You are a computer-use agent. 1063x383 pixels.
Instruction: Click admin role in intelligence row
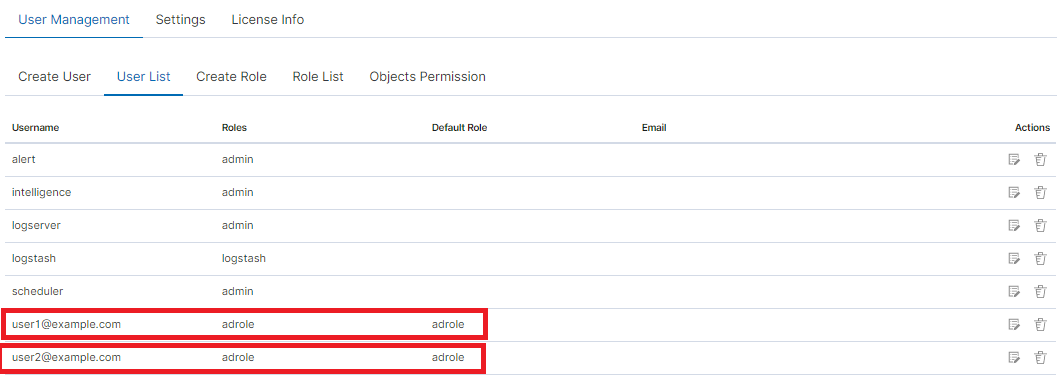tap(237, 193)
